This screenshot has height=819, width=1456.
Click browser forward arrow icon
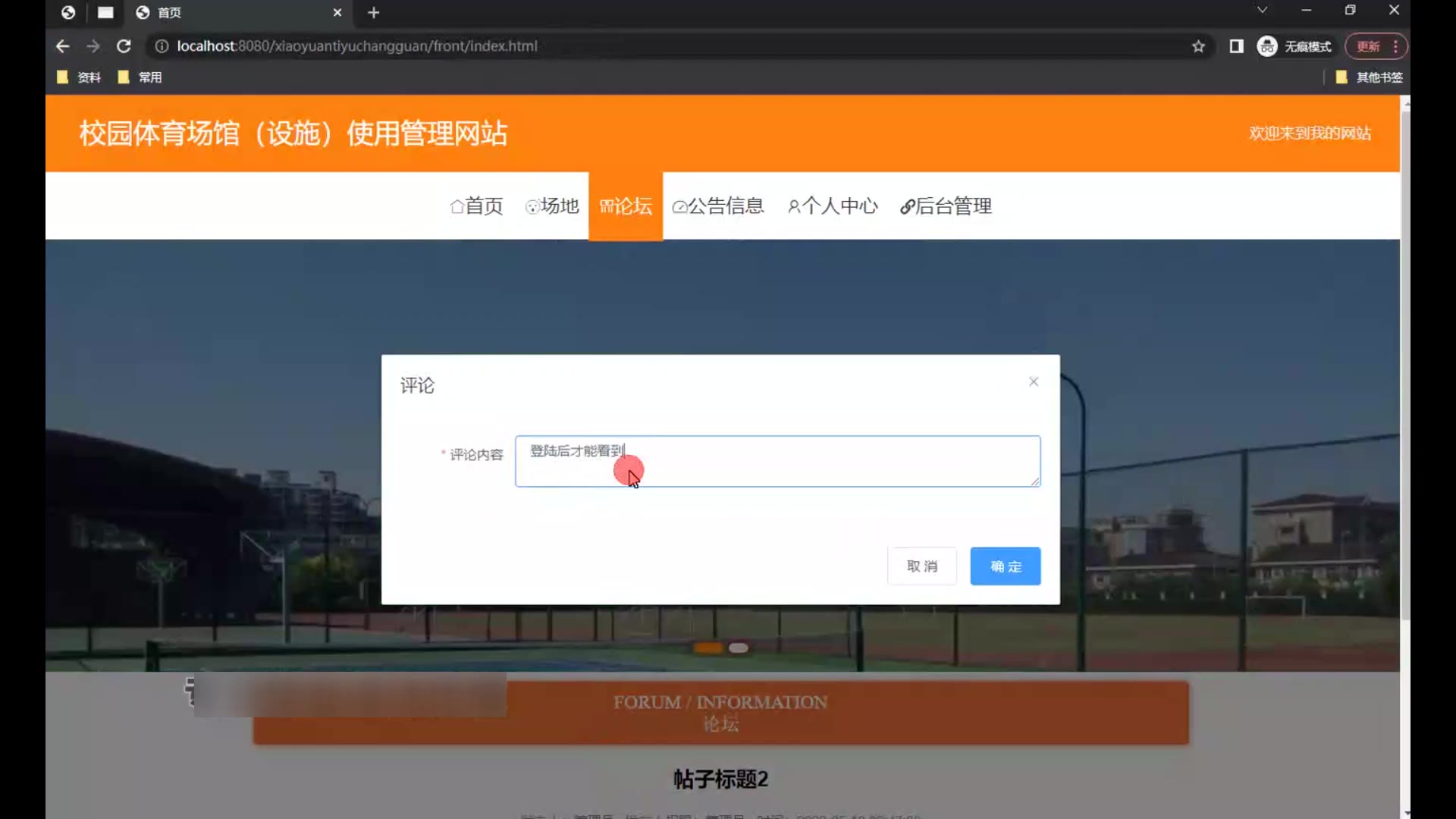click(x=93, y=46)
